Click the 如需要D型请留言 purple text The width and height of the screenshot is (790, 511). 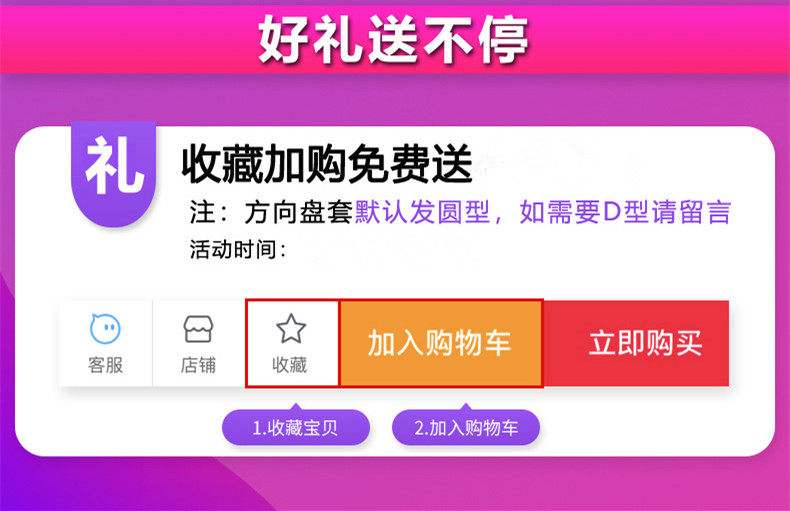click(x=625, y=212)
